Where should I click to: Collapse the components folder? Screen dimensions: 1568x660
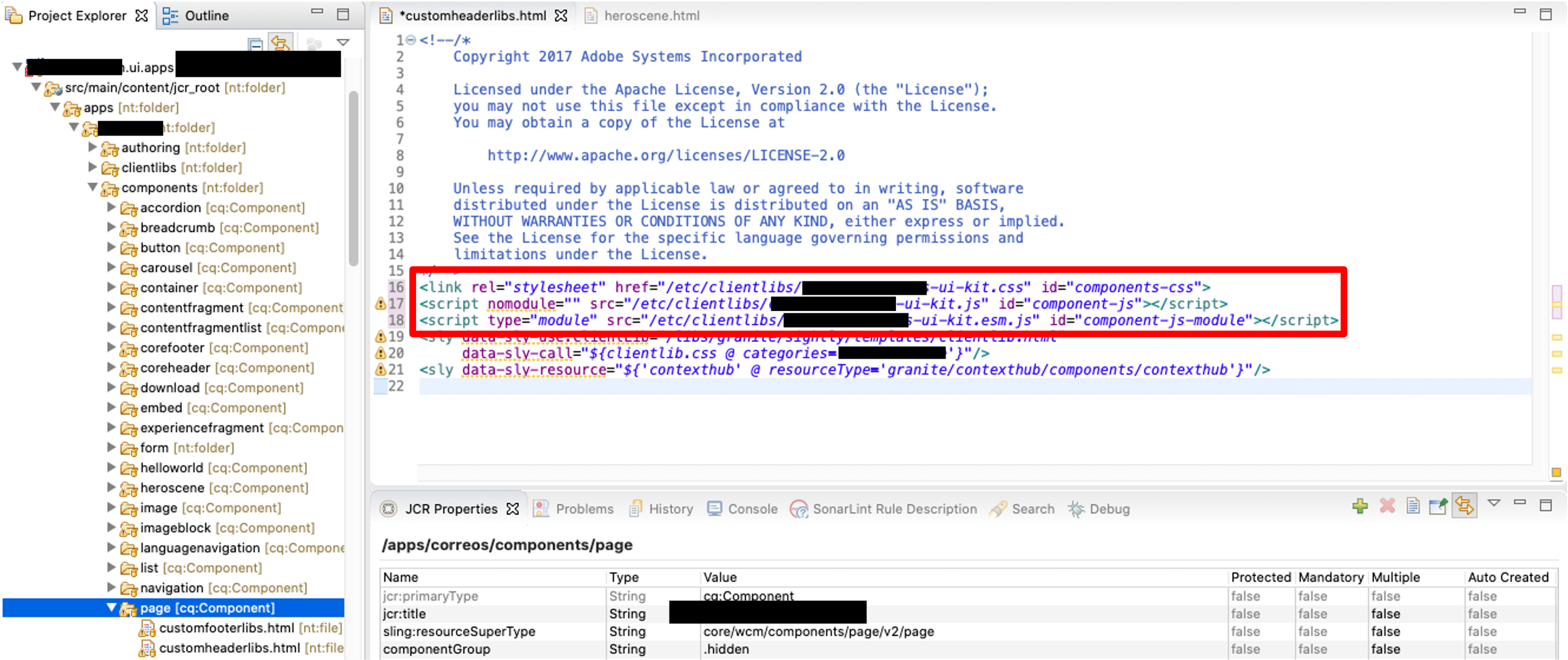92,187
